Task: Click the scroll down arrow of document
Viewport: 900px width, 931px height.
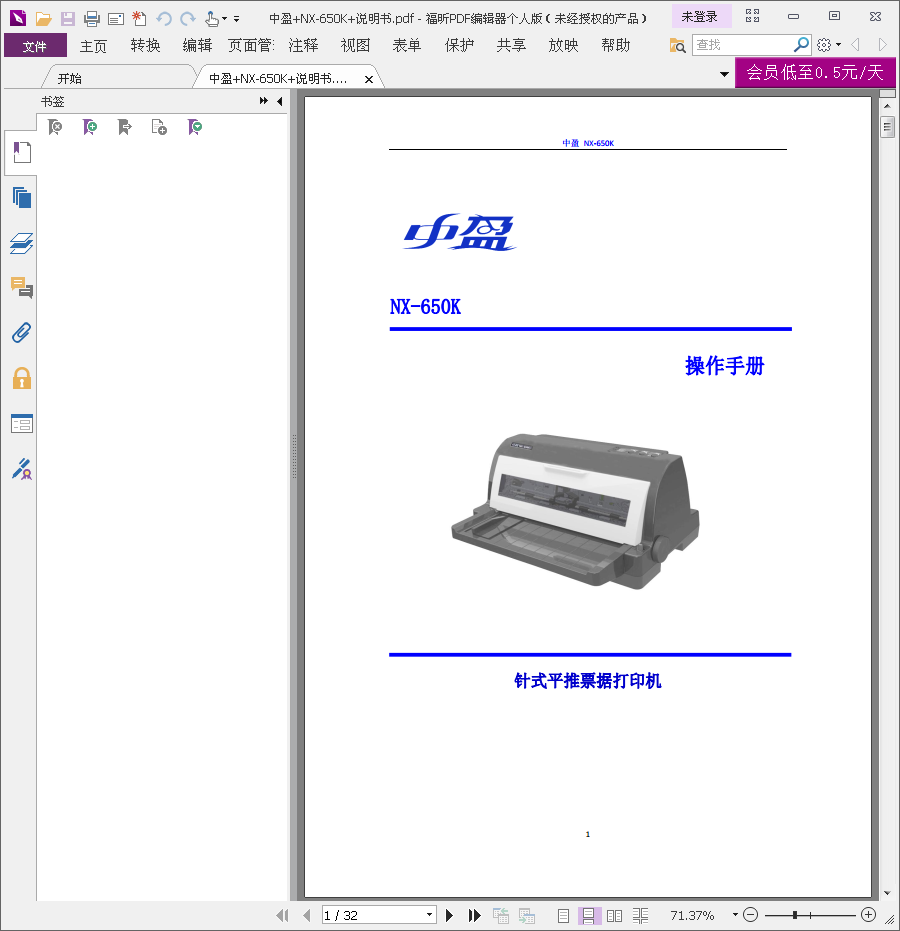Action: coord(887,893)
